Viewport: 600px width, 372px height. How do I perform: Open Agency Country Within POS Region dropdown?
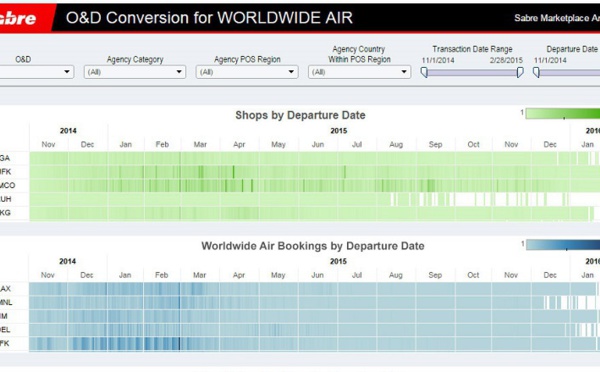pos(359,72)
